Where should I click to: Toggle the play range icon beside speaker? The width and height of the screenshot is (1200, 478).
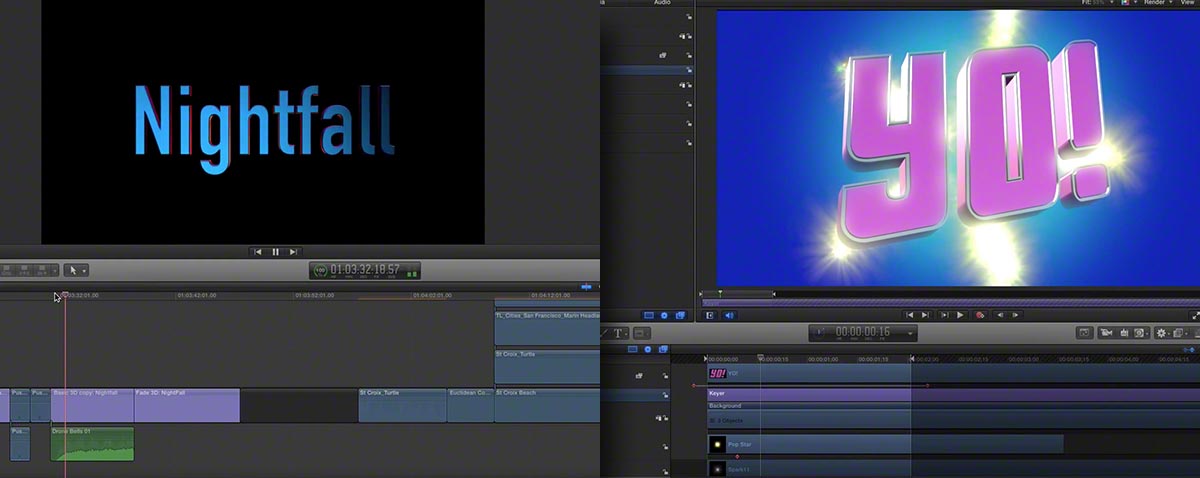tap(710, 315)
